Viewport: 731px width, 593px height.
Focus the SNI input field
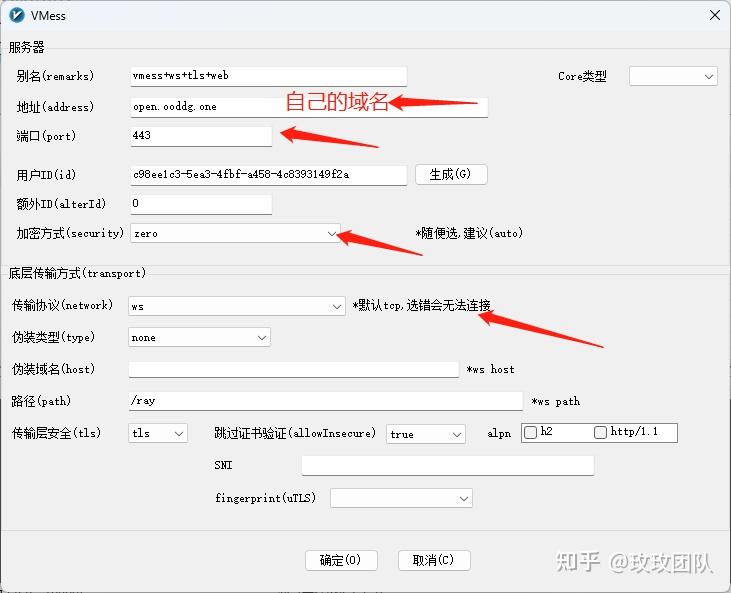448,465
